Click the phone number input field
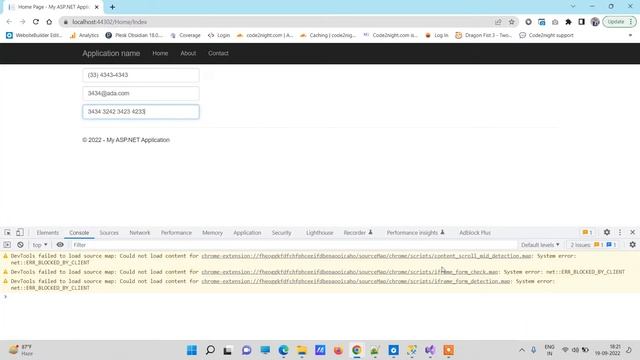This screenshot has height=360, width=640. (x=141, y=75)
